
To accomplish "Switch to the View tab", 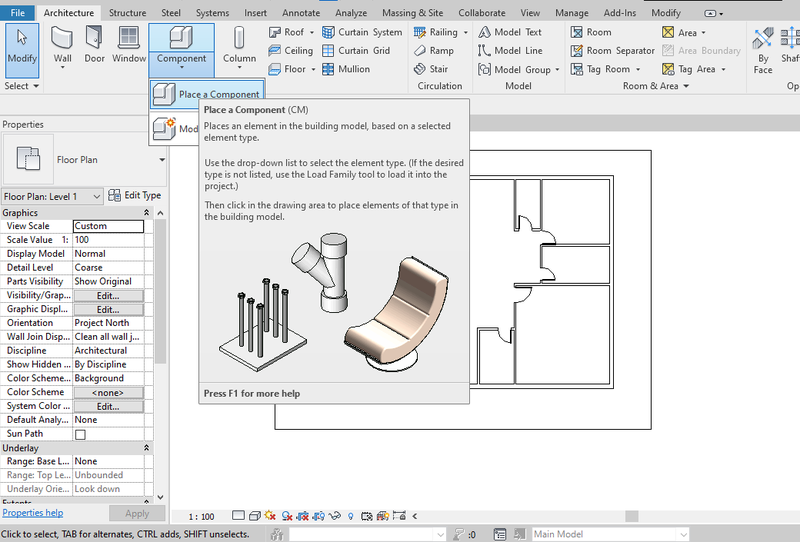I will click(x=530, y=13).
